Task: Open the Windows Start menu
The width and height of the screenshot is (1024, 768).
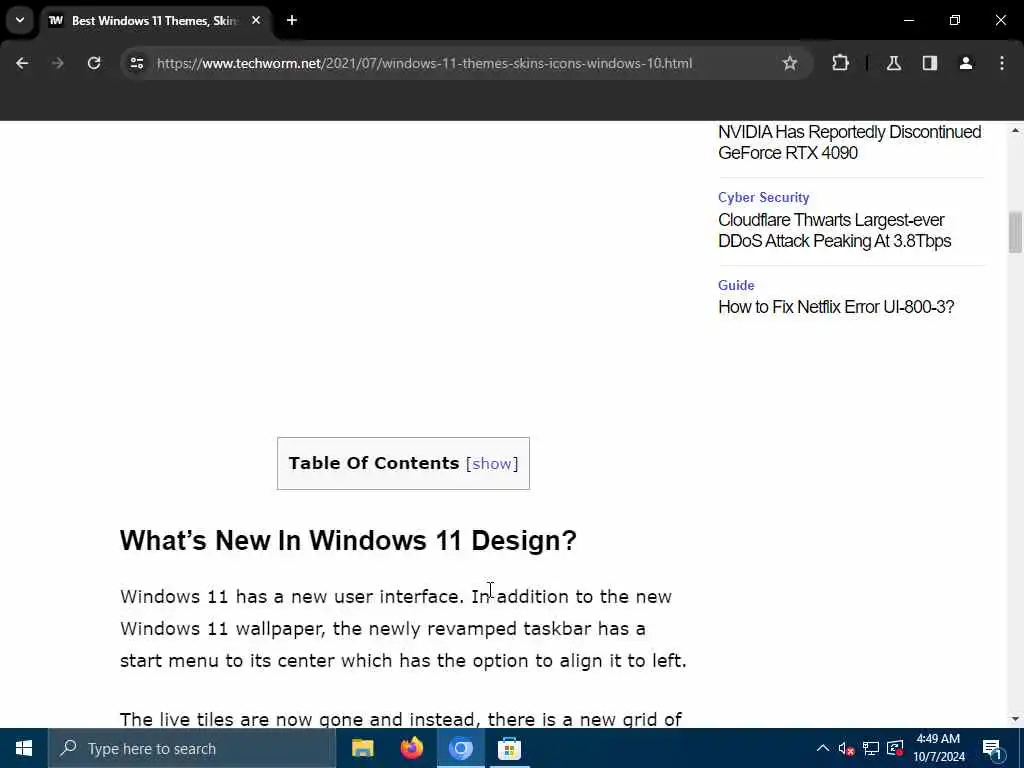Action: [24, 748]
